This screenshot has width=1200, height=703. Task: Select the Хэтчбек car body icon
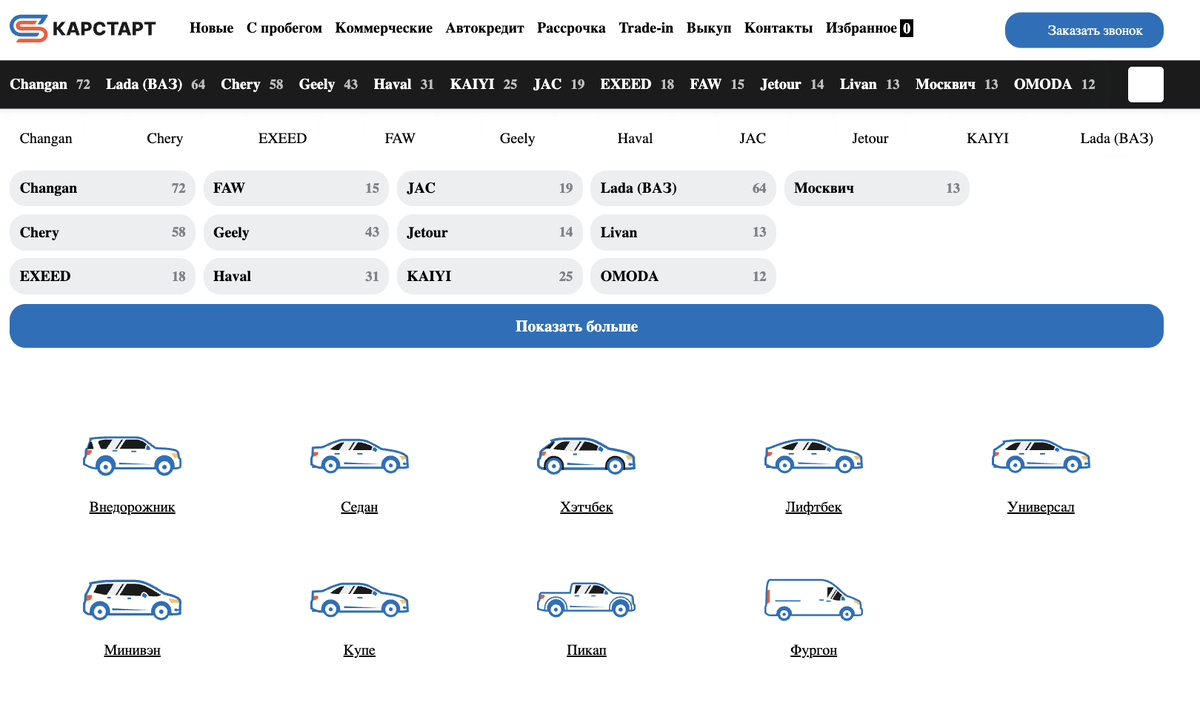click(x=586, y=455)
